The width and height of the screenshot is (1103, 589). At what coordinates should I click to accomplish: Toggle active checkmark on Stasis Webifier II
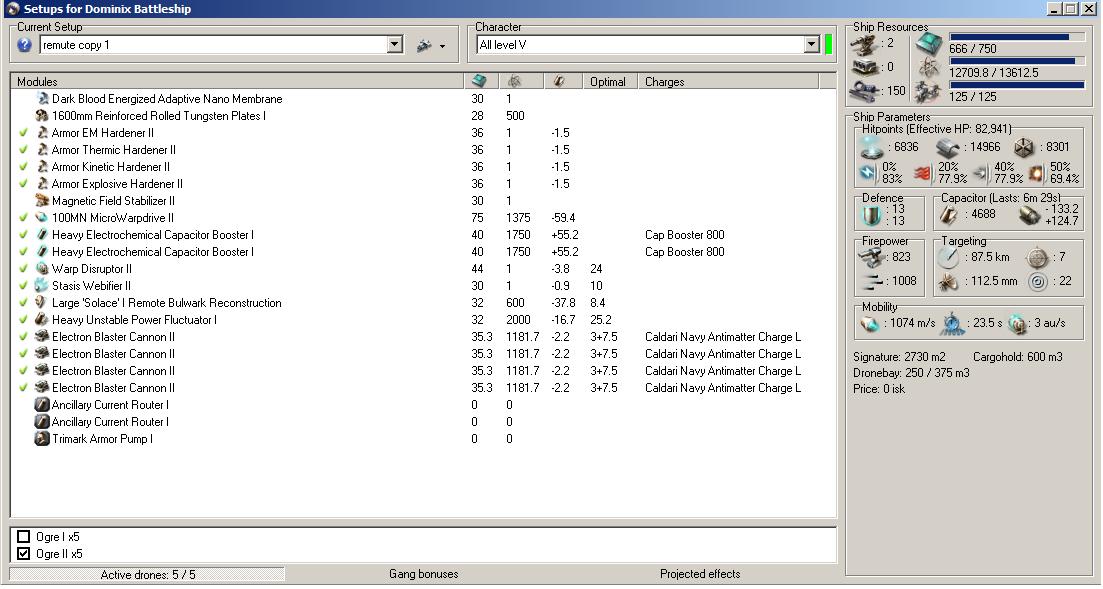[x=23, y=286]
